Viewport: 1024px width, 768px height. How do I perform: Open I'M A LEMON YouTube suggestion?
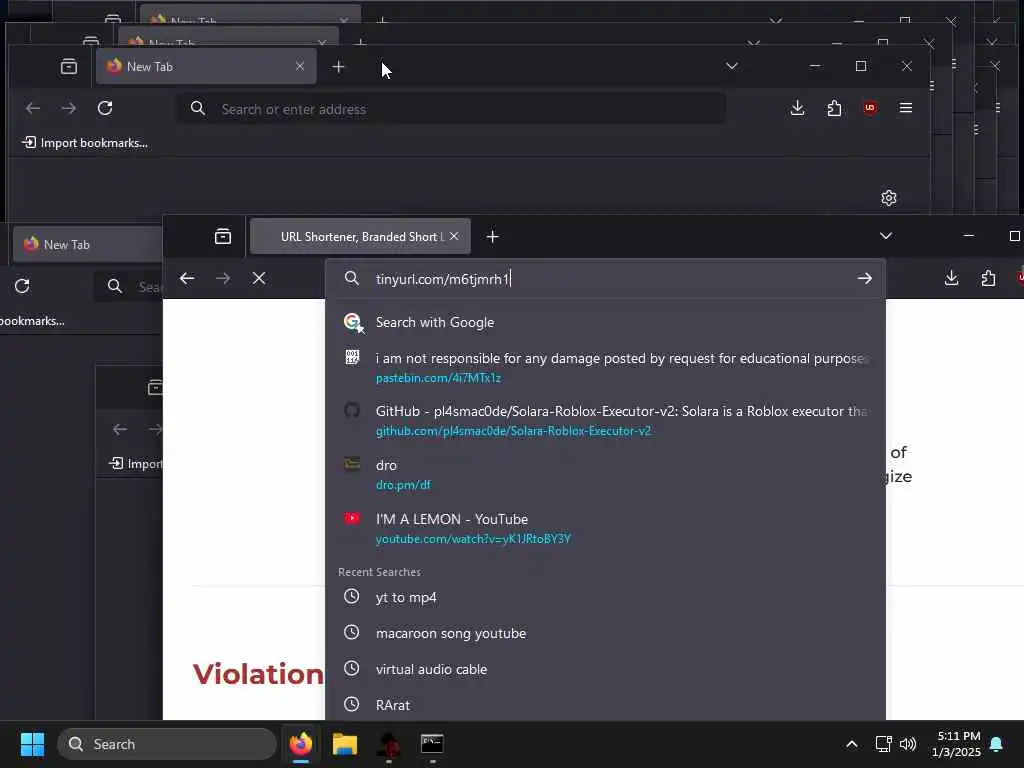coord(605,528)
